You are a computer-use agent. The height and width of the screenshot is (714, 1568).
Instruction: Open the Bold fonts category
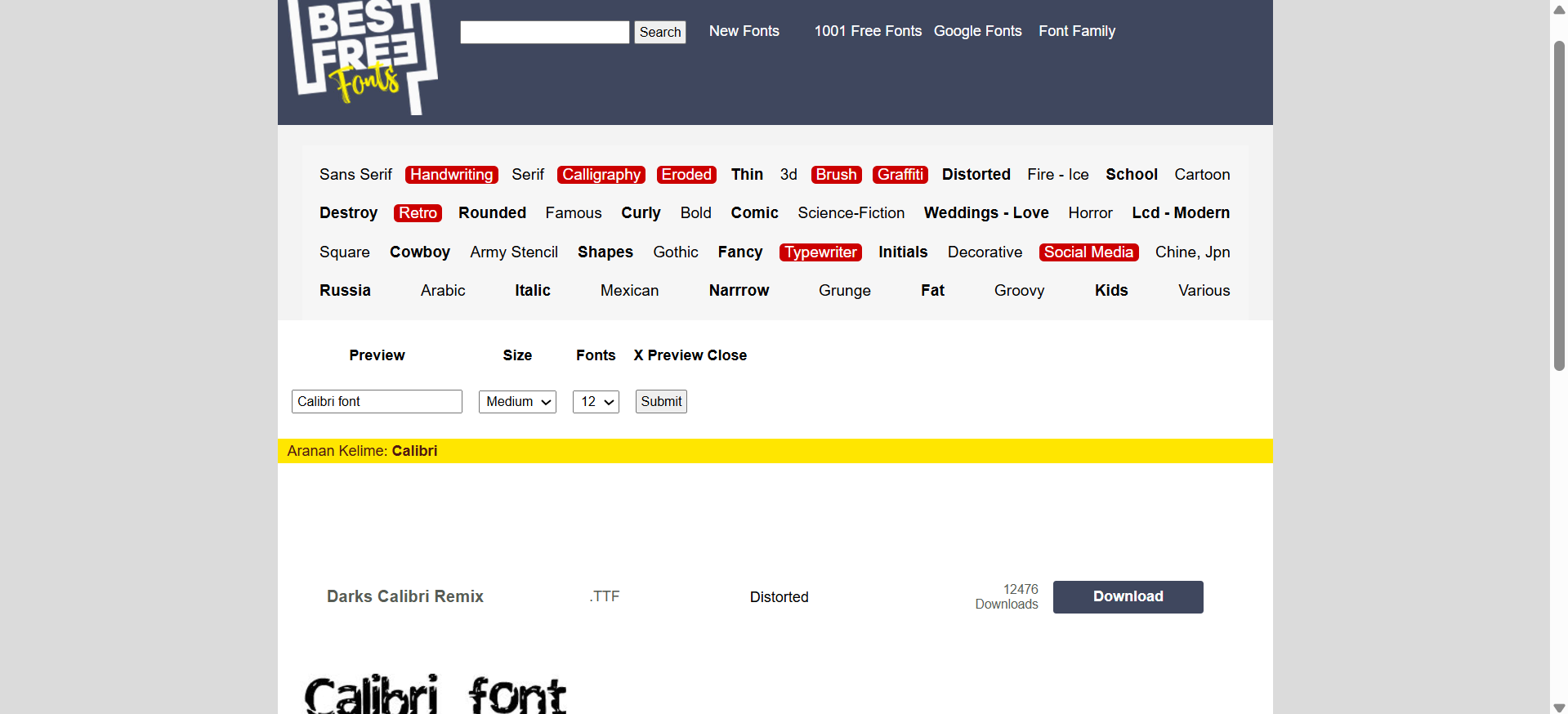(x=696, y=213)
